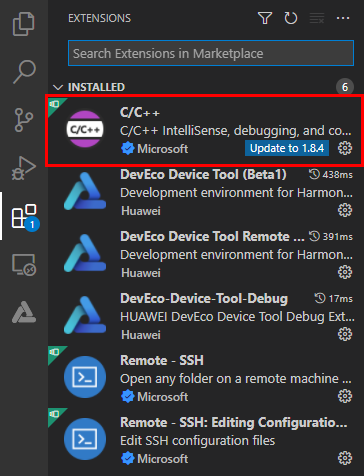This screenshot has height=476, width=364.
Task: Open the C/C++ extension manage gear
Action: pos(345,148)
